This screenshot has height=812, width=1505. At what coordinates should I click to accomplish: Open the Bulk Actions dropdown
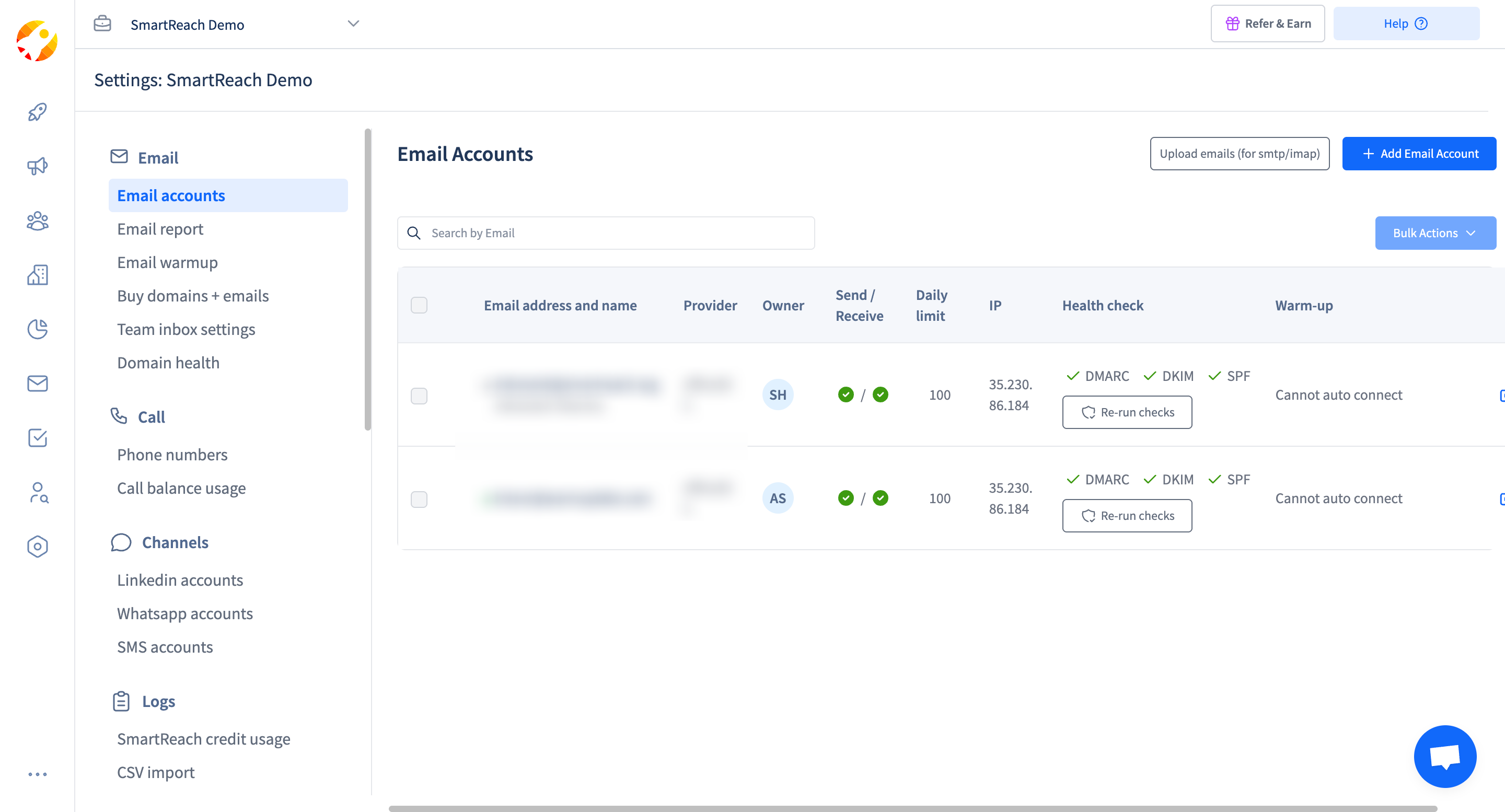click(x=1435, y=233)
